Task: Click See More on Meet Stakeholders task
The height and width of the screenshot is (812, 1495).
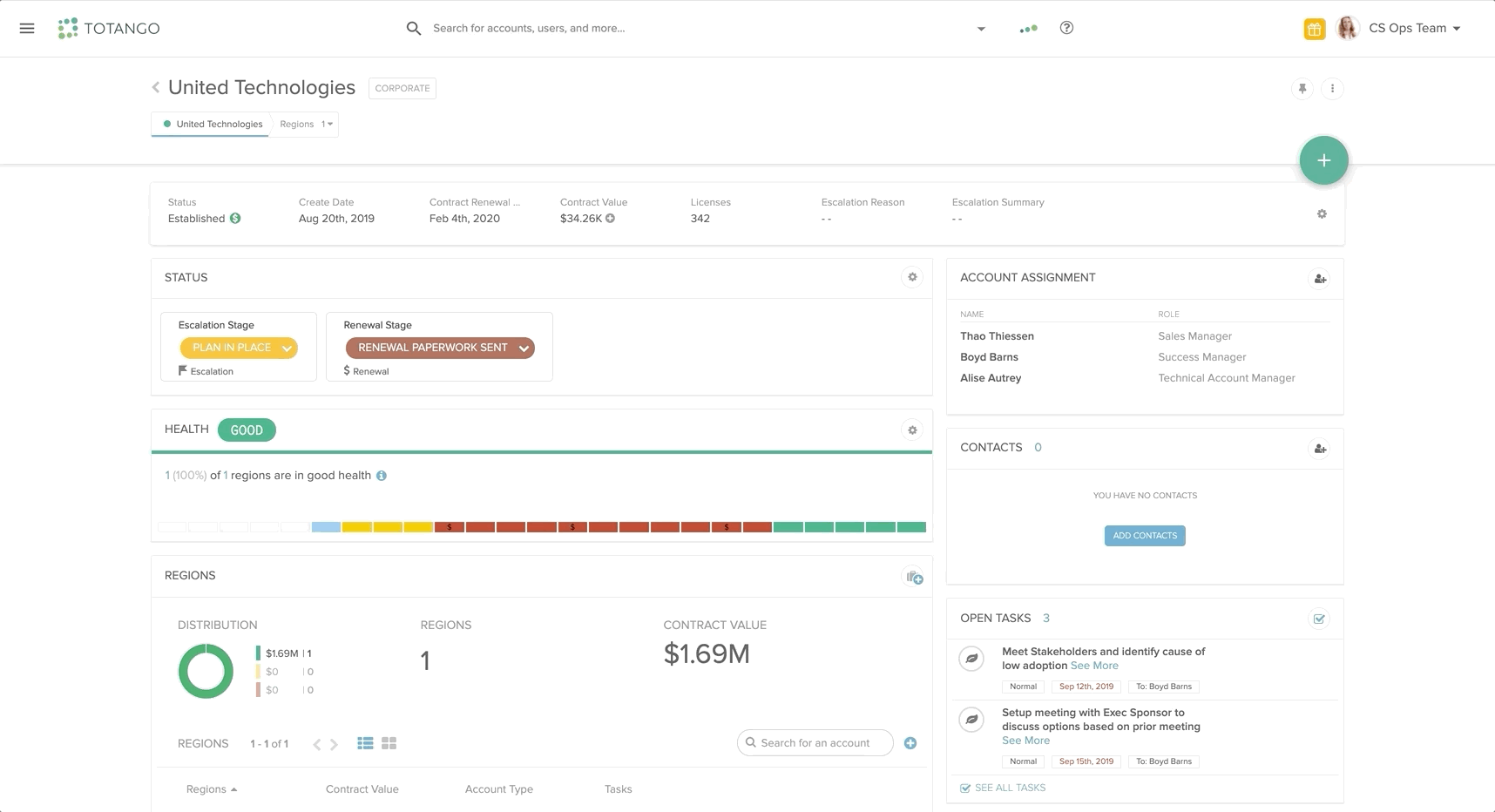Action: pyautogui.click(x=1094, y=666)
